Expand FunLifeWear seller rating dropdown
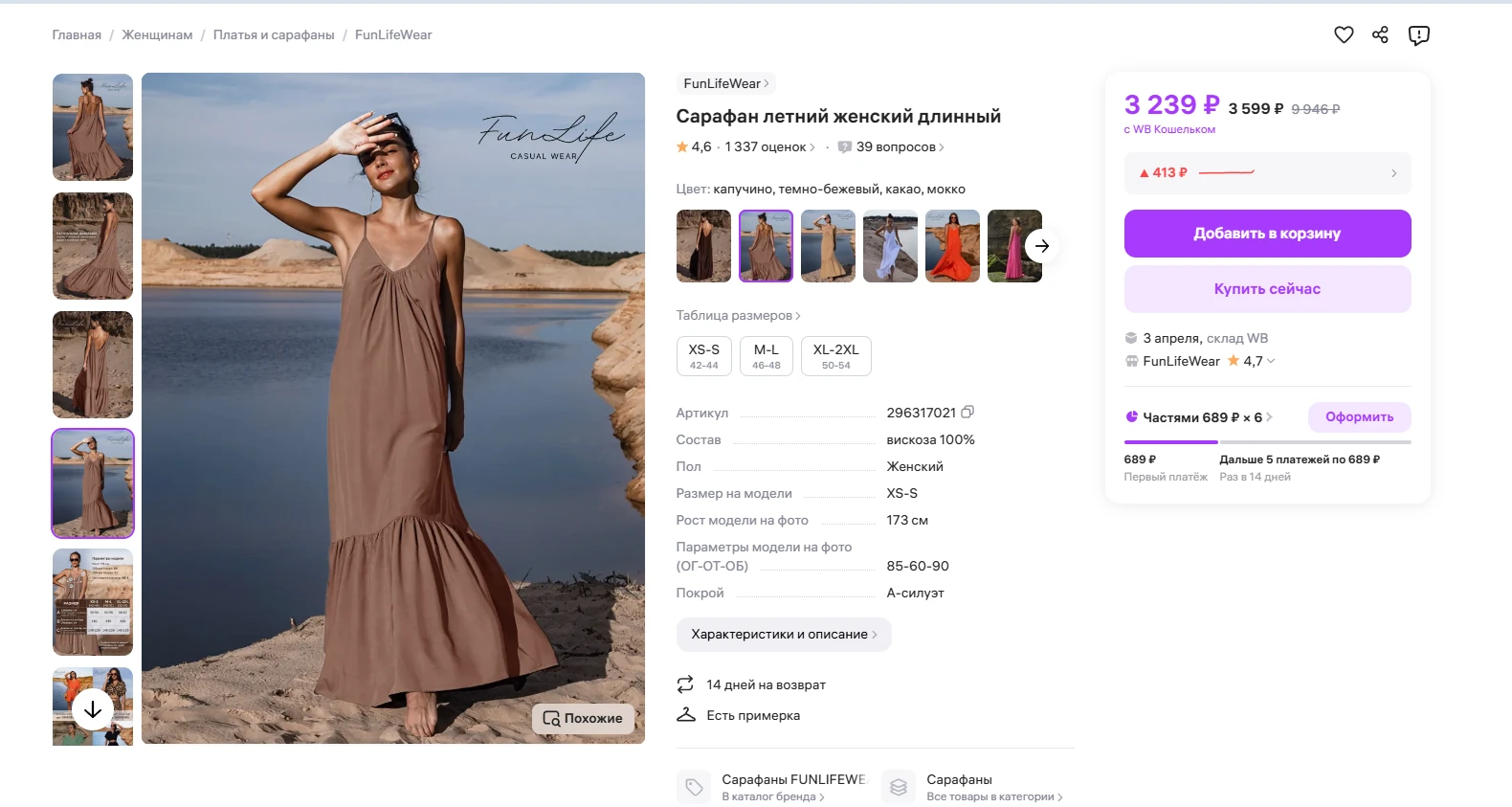This screenshot has height=807, width=1512. 1271,361
